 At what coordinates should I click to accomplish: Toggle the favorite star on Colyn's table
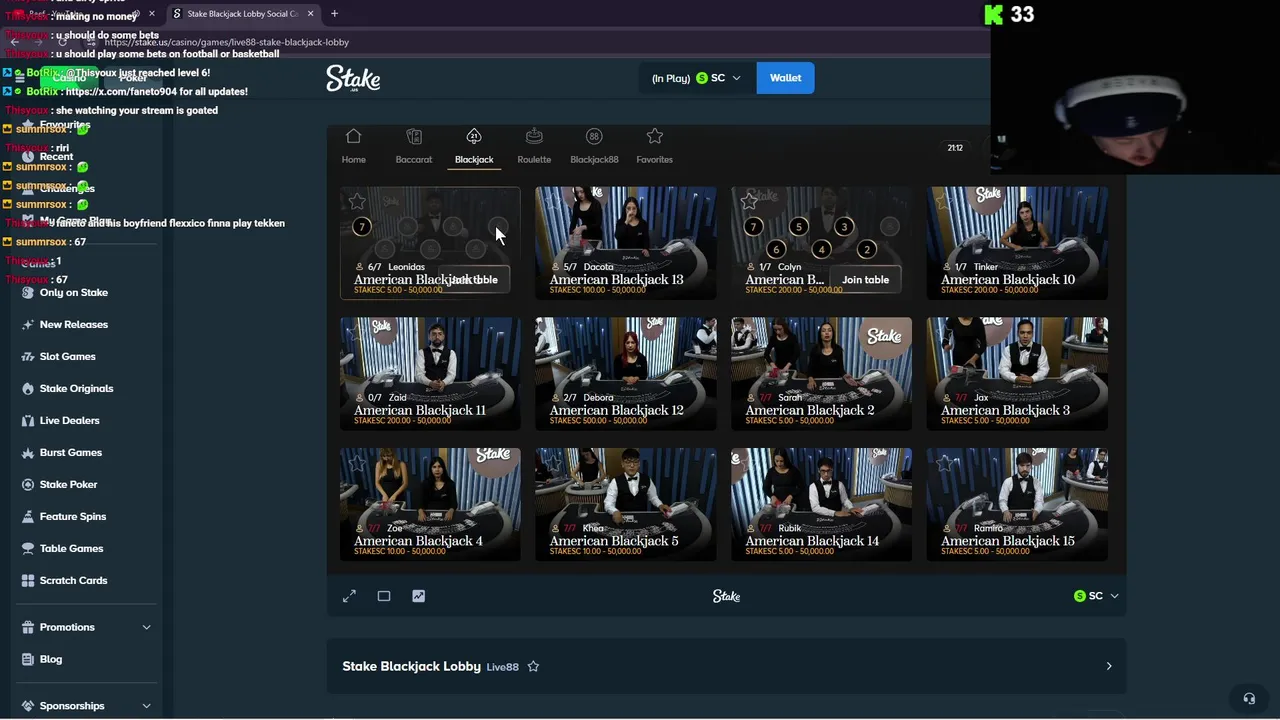coord(748,202)
